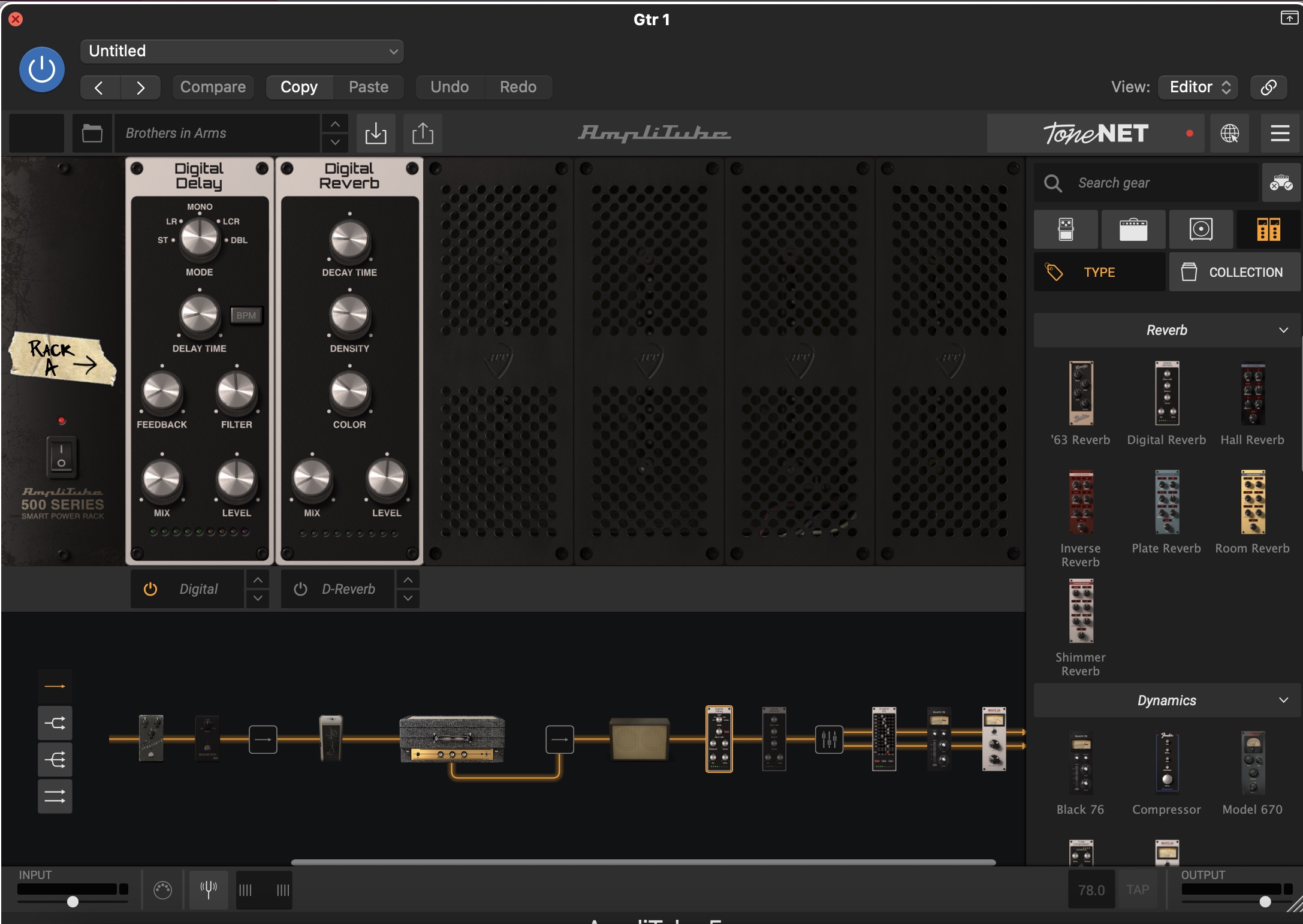1303x924 pixels.
Task: Open the View Editor dropdown
Action: pyautogui.click(x=1199, y=87)
